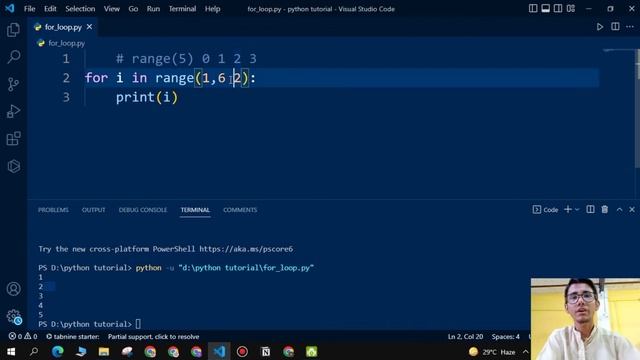
Task: Open the Tabnine hexagon icon in activity bar
Action: tap(13, 166)
